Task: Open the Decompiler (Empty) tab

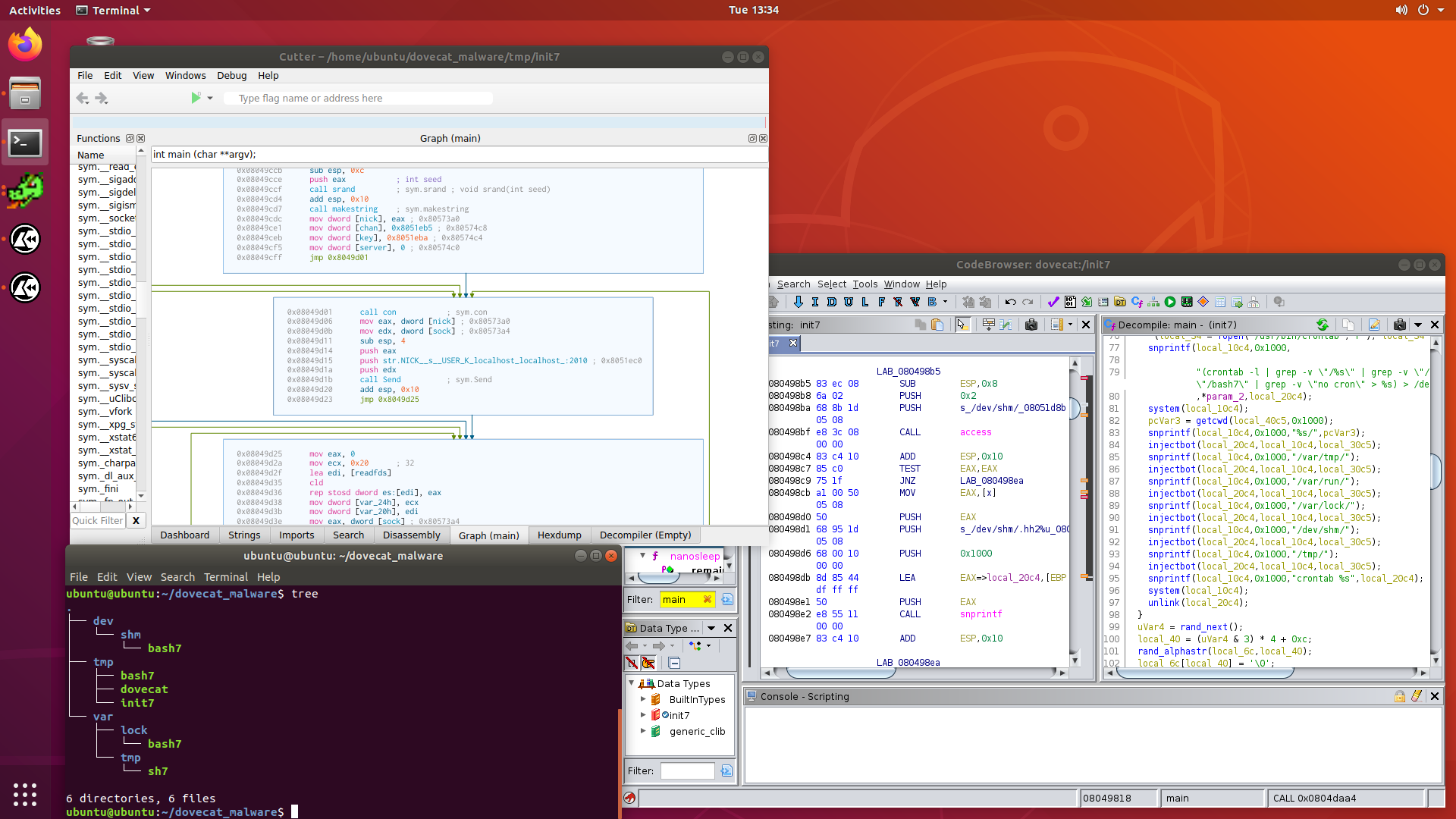Action: pos(645,535)
